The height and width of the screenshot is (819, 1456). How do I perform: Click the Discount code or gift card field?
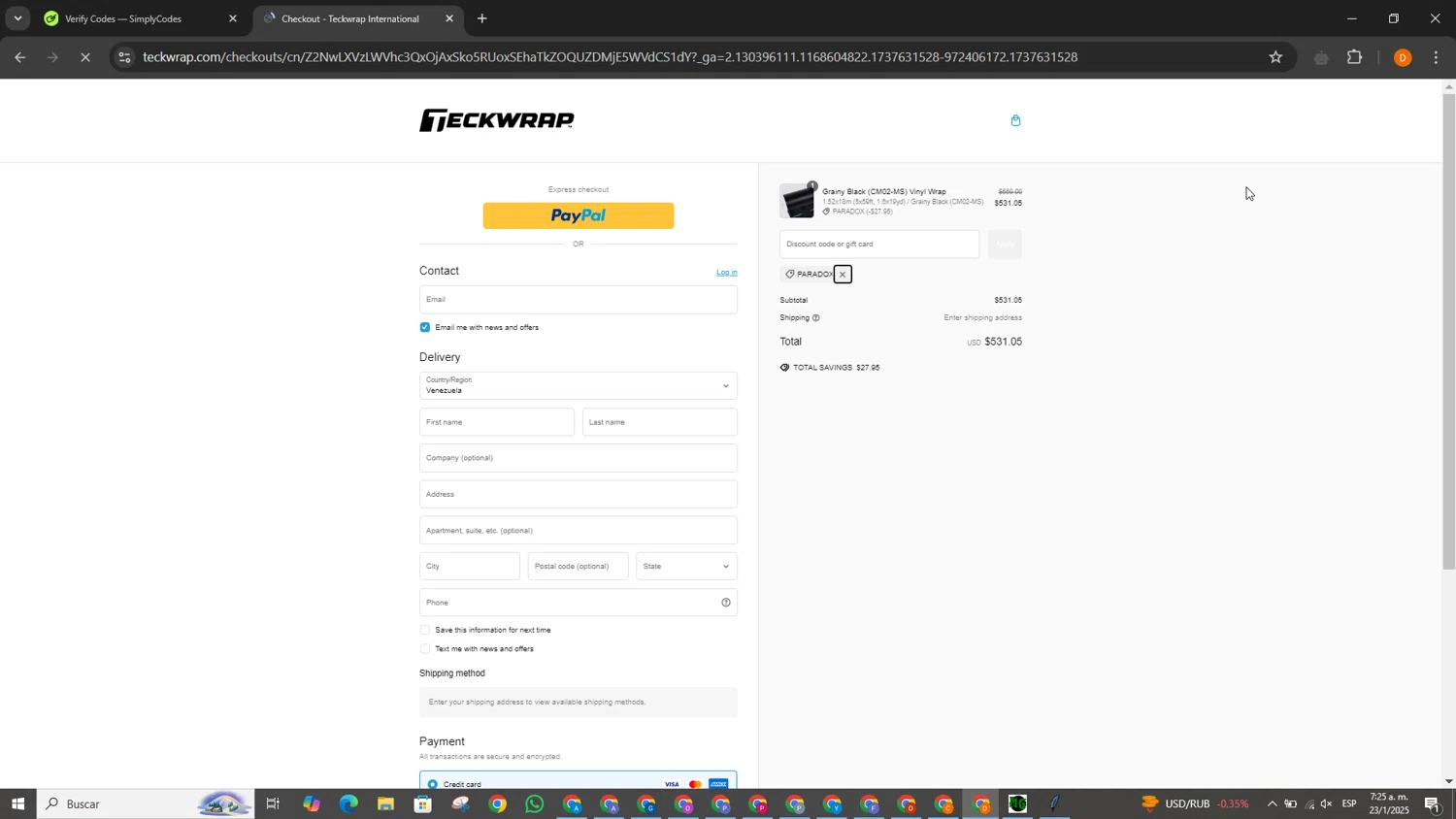point(879,245)
